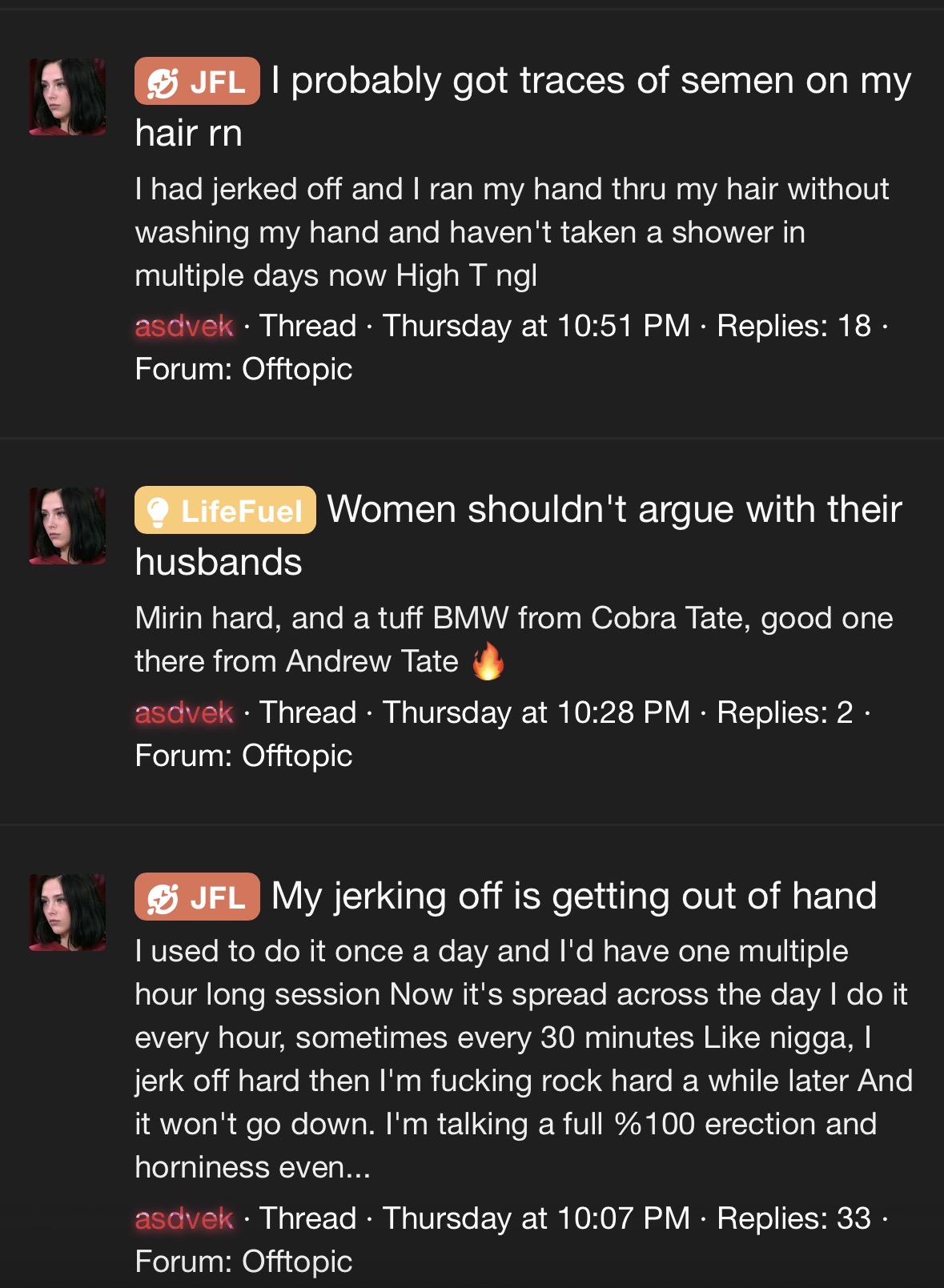This screenshot has height=1288, width=944.
Task: Click lightbulb icon in LifeFuel badge
Action: pos(158,512)
